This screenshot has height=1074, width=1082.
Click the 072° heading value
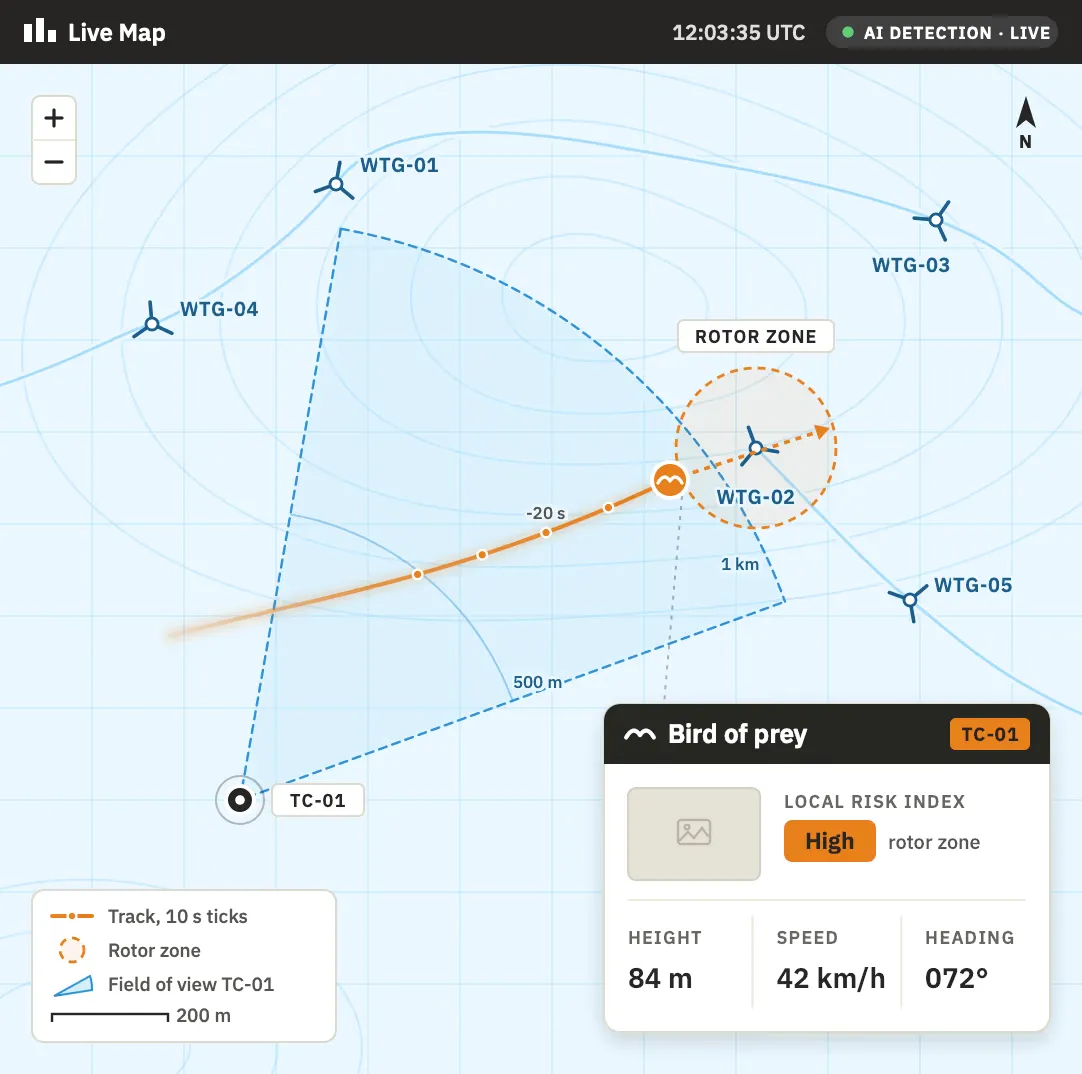click(956, 978)
